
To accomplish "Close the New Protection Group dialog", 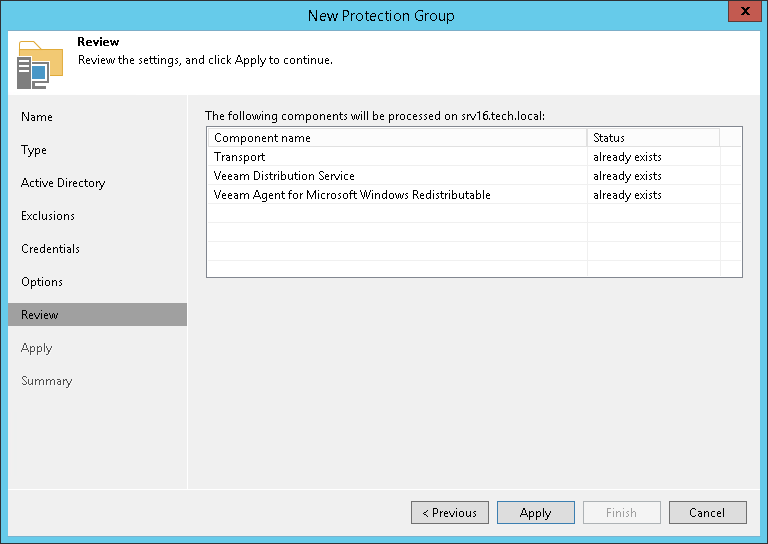I will click(741, 14).
